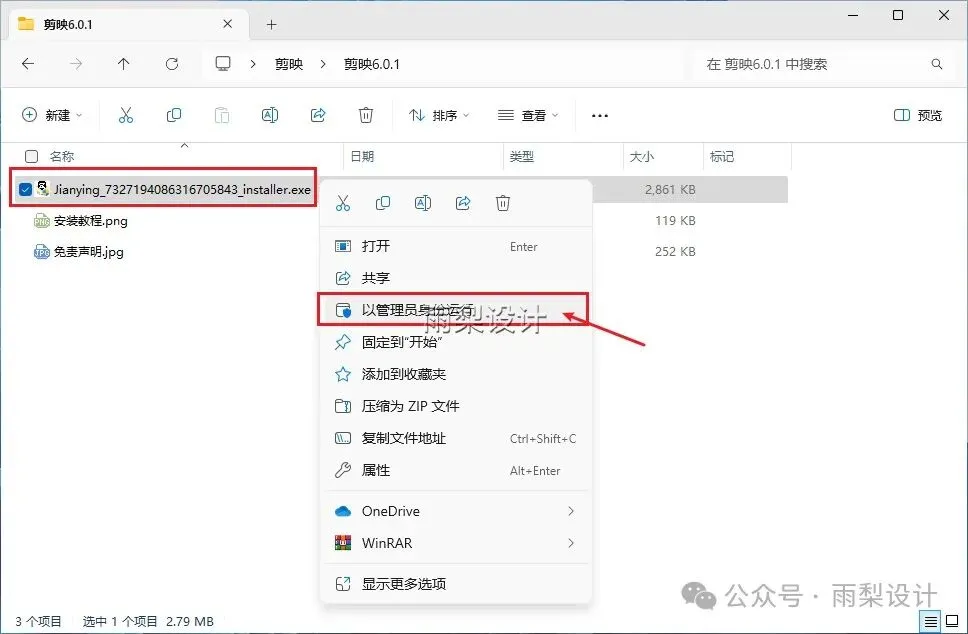Click the Share icon in toolbar
The width and height of the screenshot is (968, 634).
(x=318, y=115)
